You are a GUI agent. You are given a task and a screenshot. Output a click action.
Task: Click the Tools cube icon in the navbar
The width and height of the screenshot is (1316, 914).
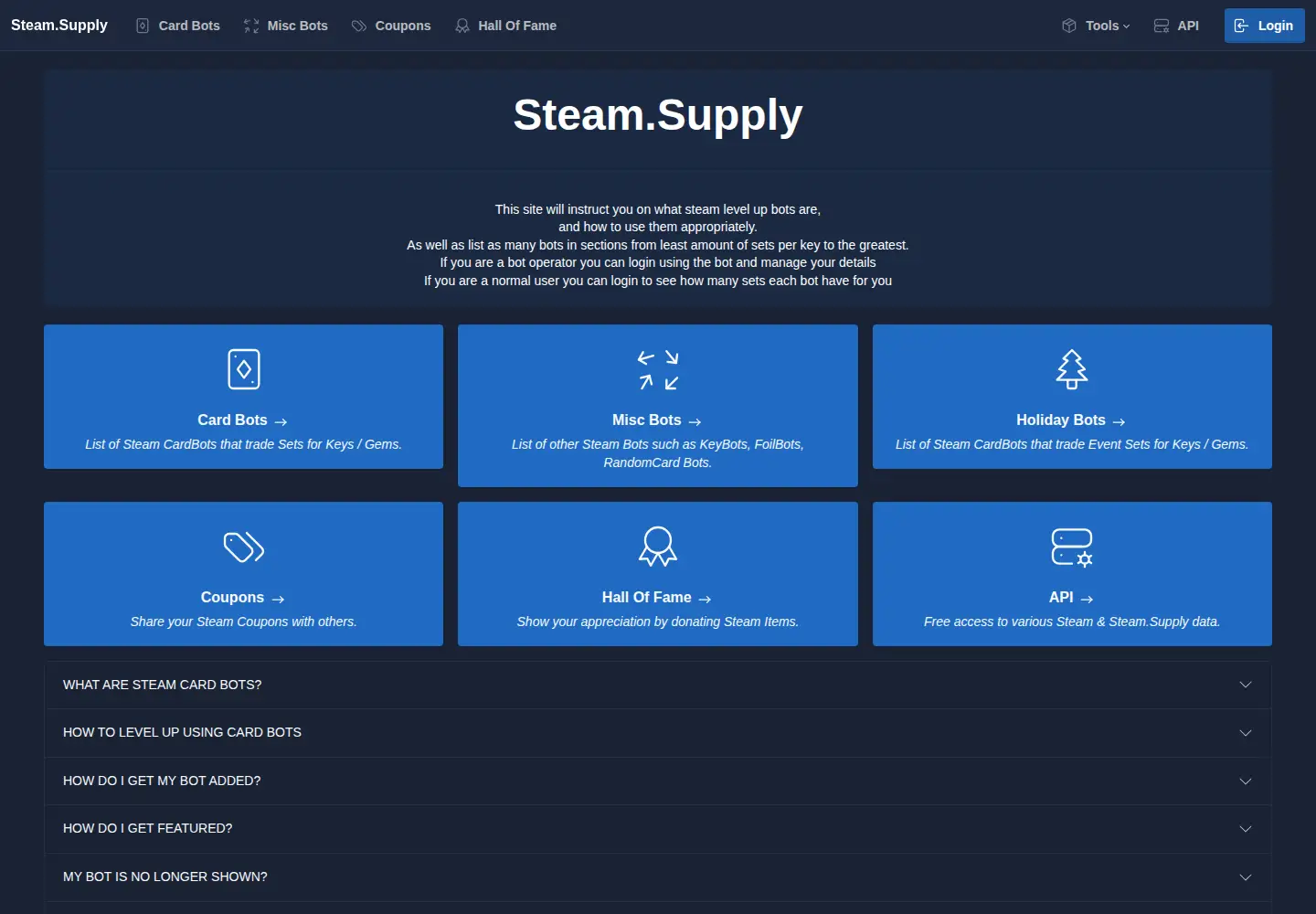[x=1069, y=26]
